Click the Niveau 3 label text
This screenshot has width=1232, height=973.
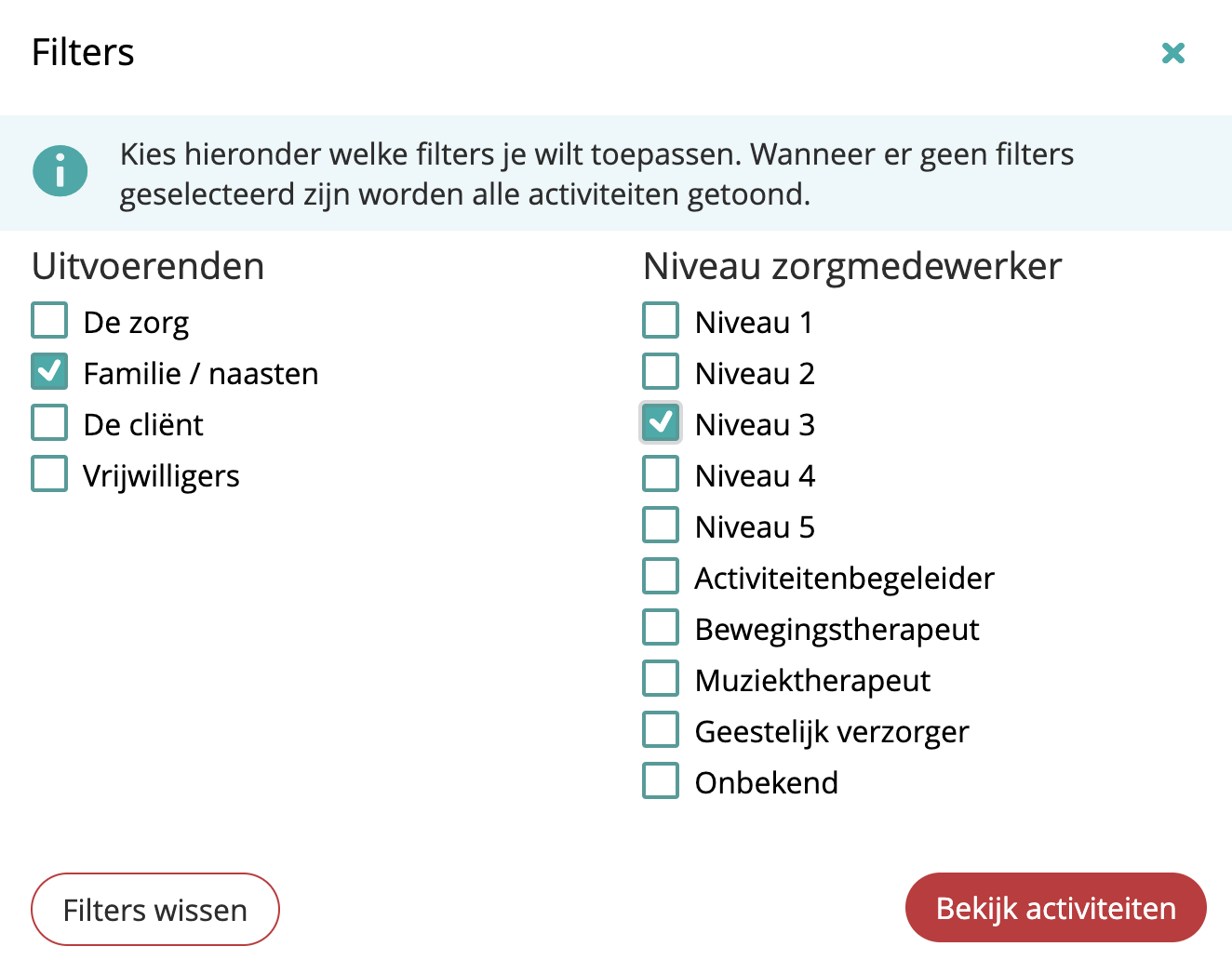(x=755, y=425)
